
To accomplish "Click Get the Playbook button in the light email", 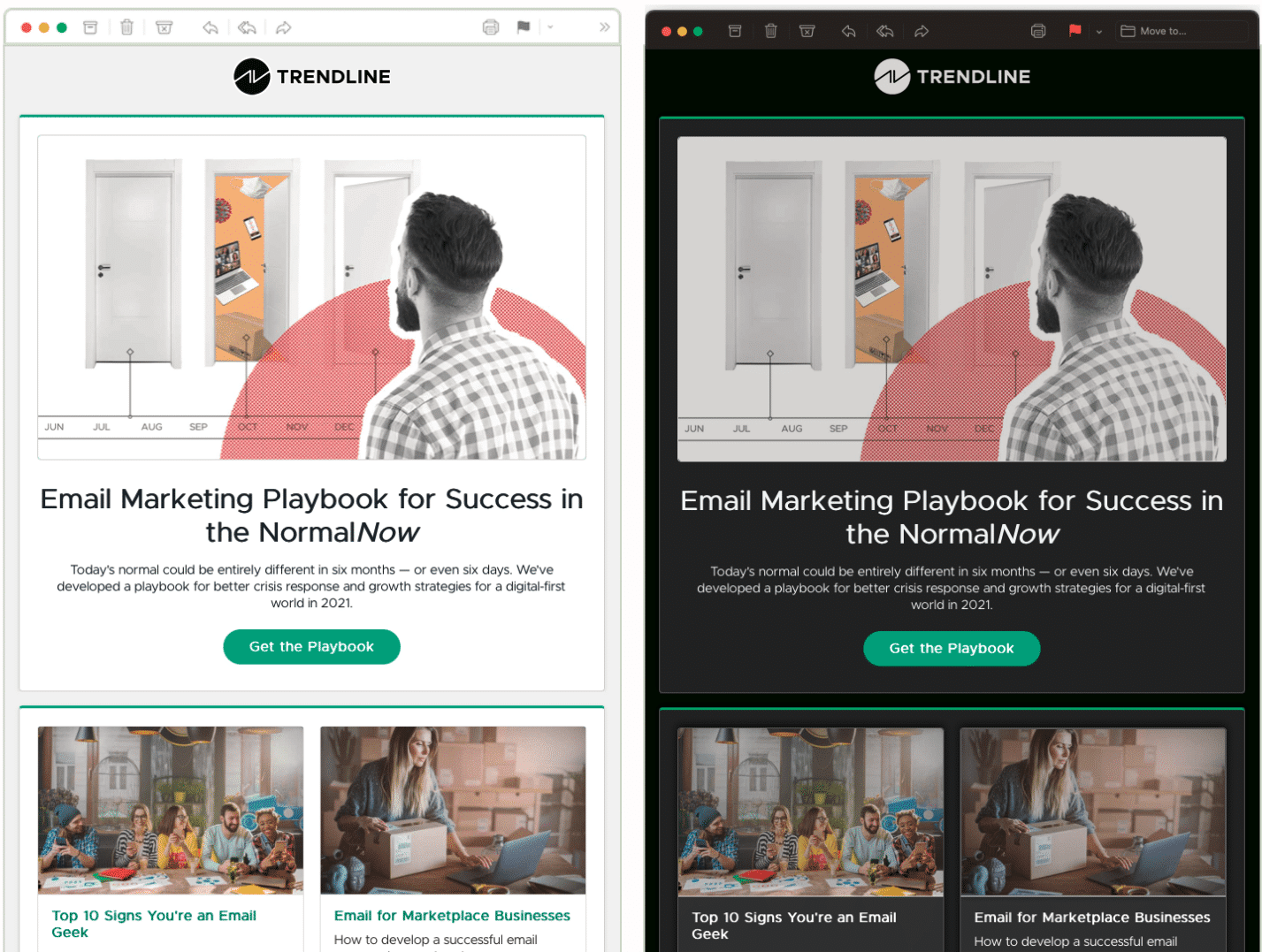I will point(312,647).
